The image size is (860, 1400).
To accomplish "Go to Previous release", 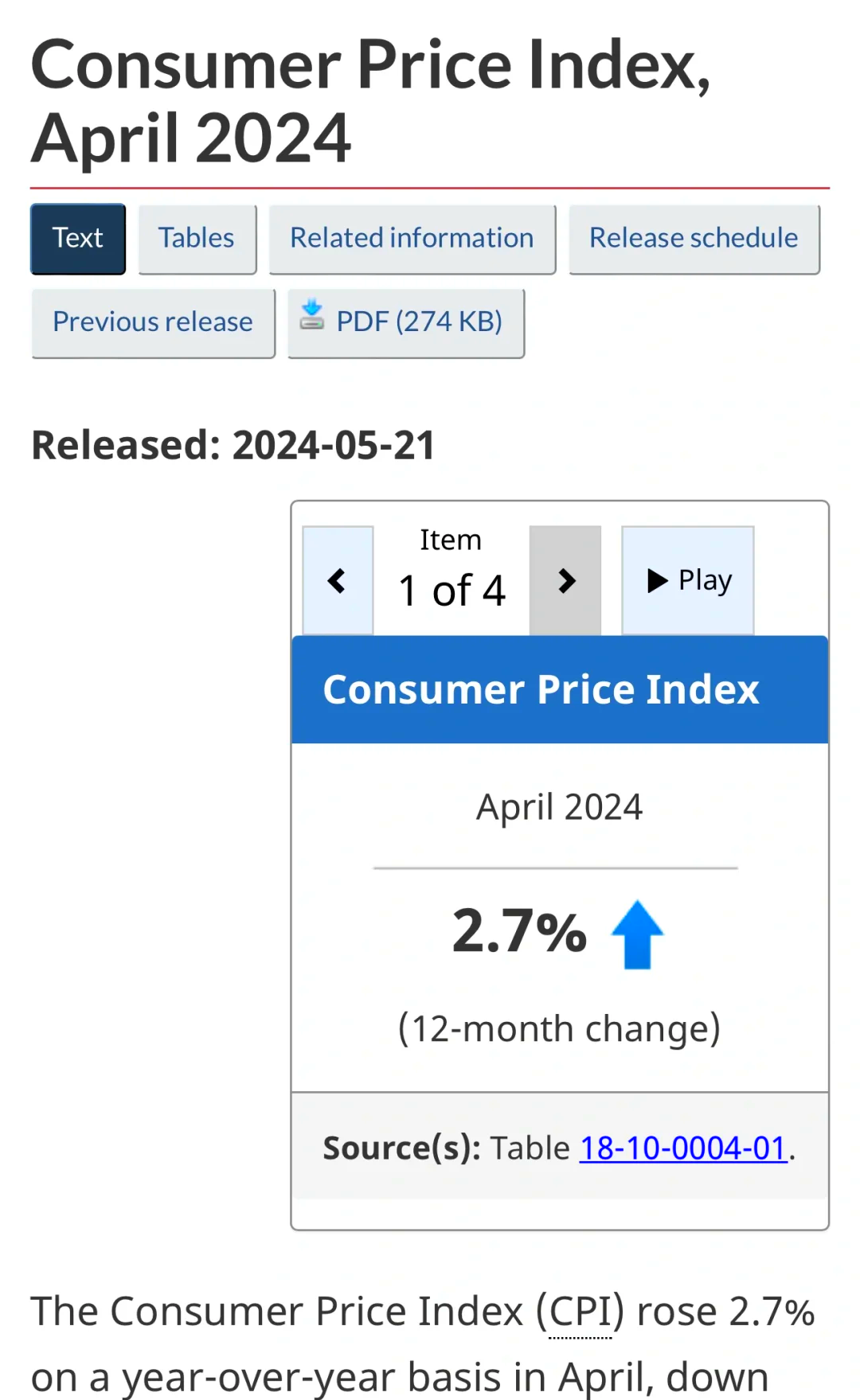I will [x=153, y=322].
